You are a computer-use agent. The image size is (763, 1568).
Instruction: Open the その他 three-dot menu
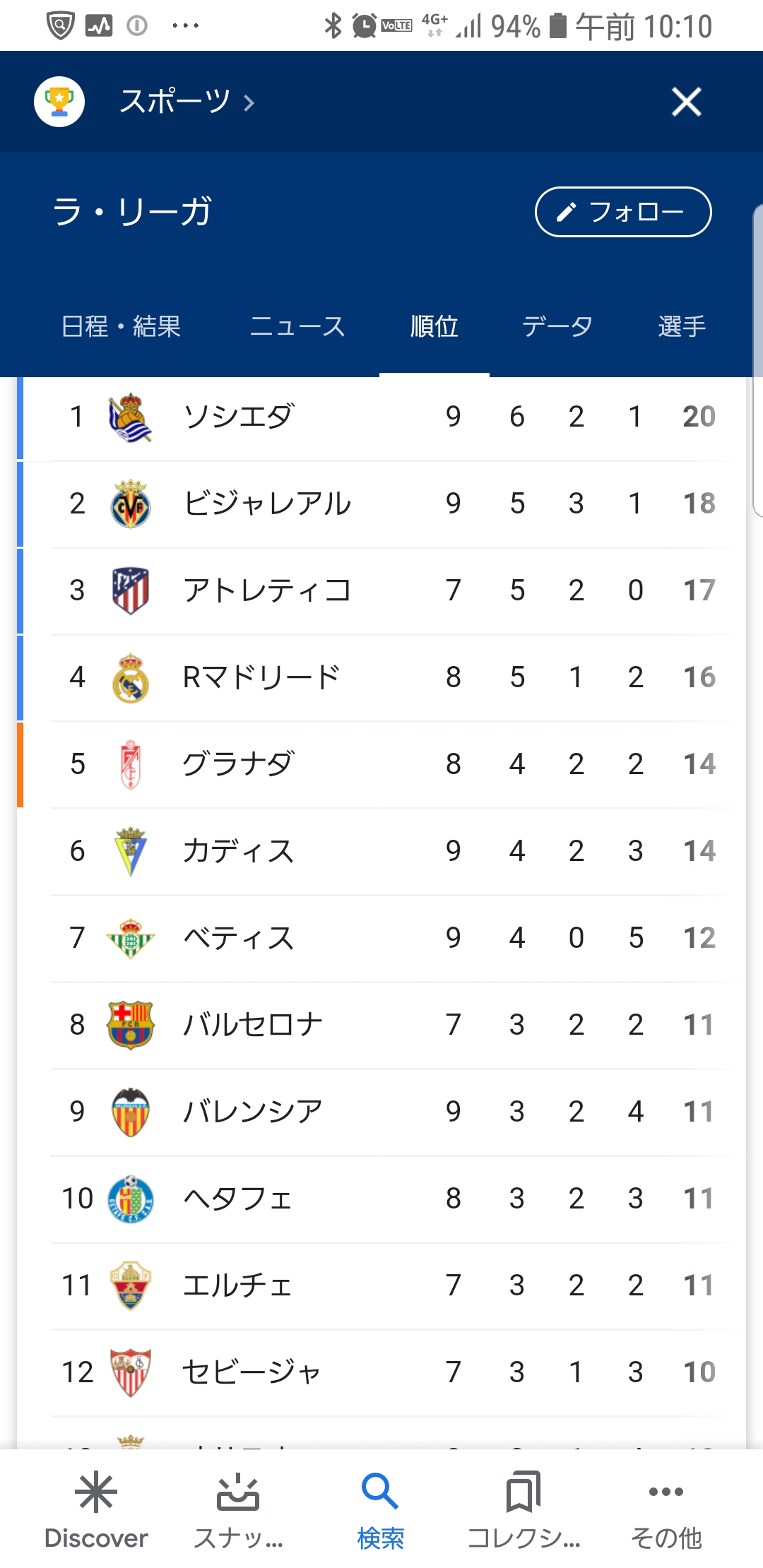coord(666,1492)
